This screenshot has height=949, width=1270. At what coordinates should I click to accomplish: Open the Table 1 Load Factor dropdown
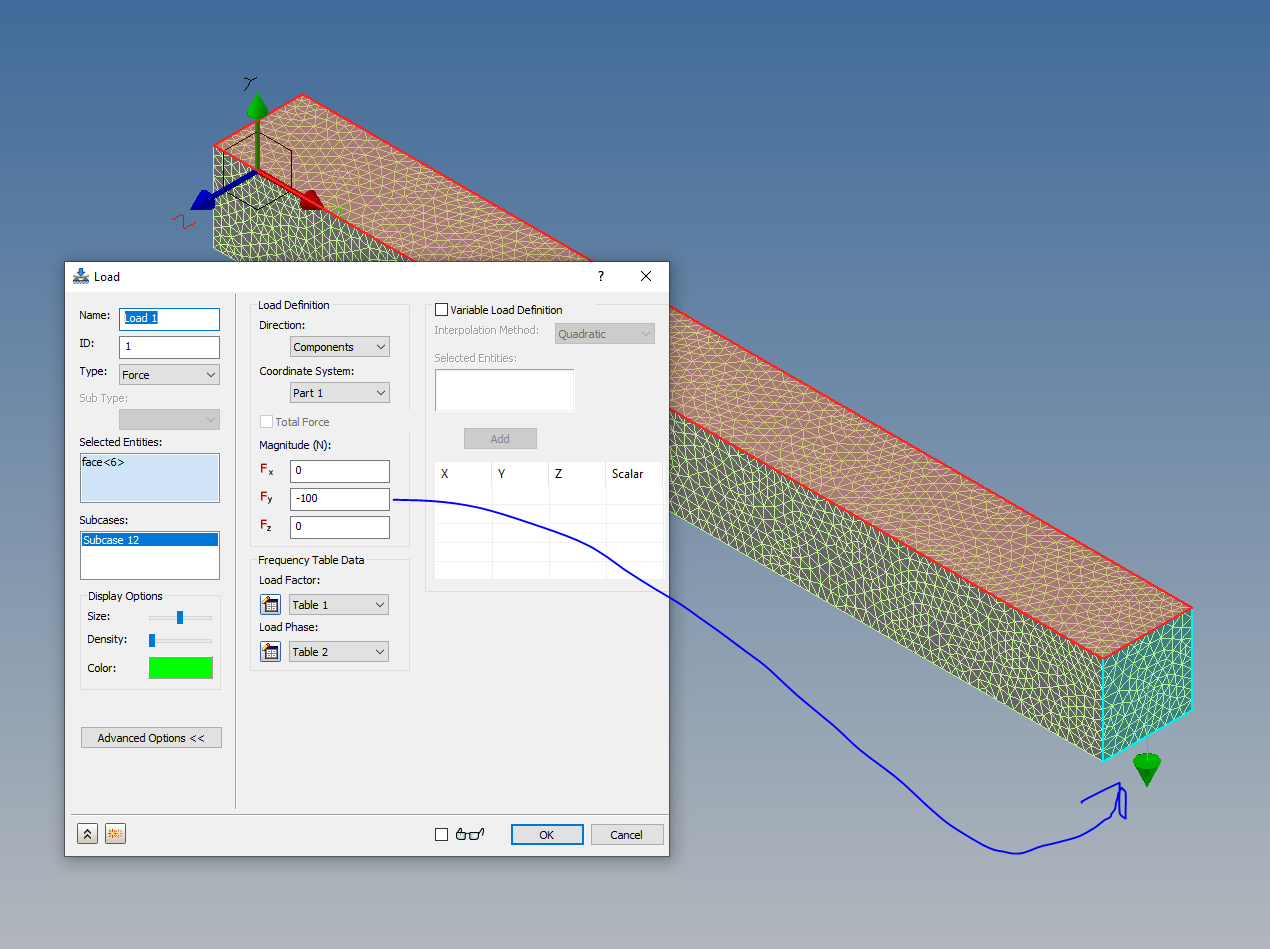(x=338, y=604)
